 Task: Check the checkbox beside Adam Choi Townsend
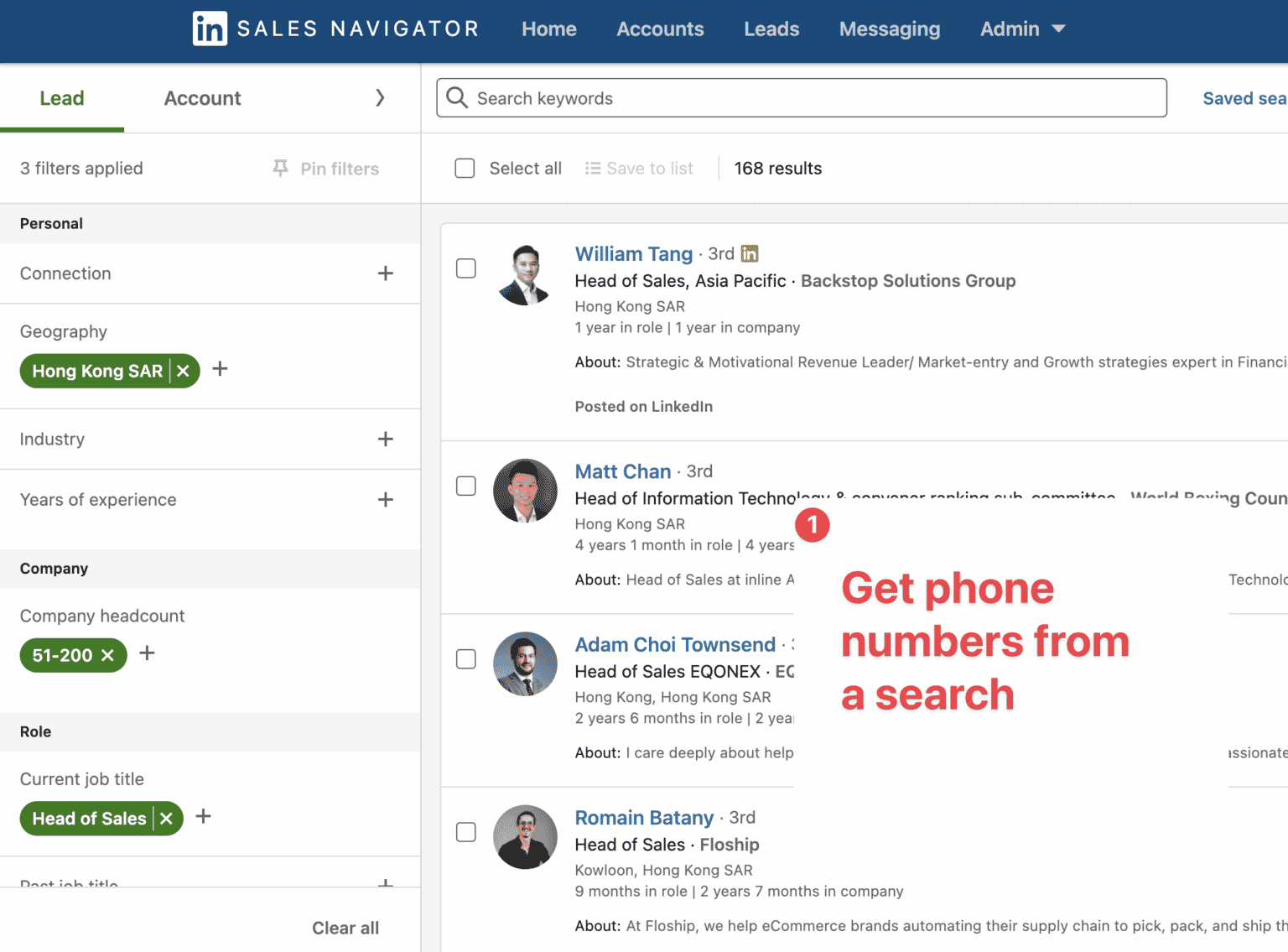[x=465, y=659]
